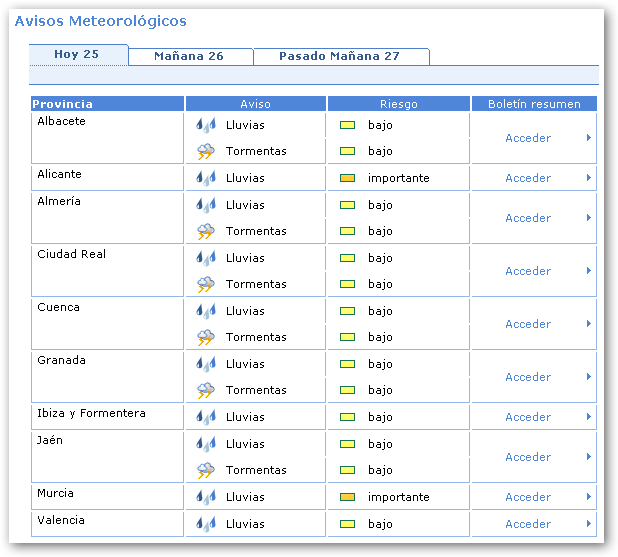Open the Acceder link for Murcia
Screen dimensions: 618x557
[528, 497]
